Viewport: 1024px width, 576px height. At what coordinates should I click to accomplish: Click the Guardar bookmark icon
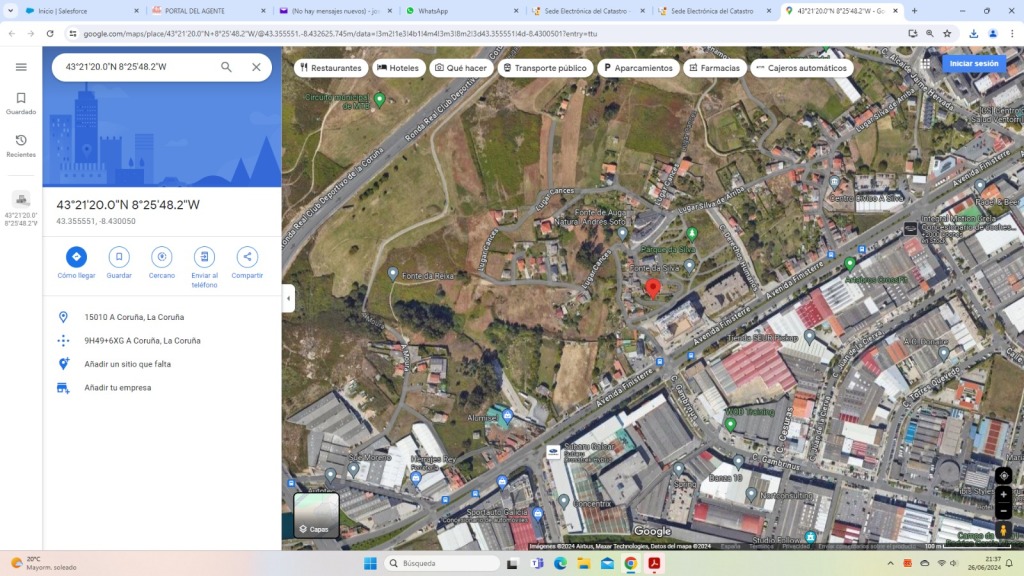pos(119,257)
